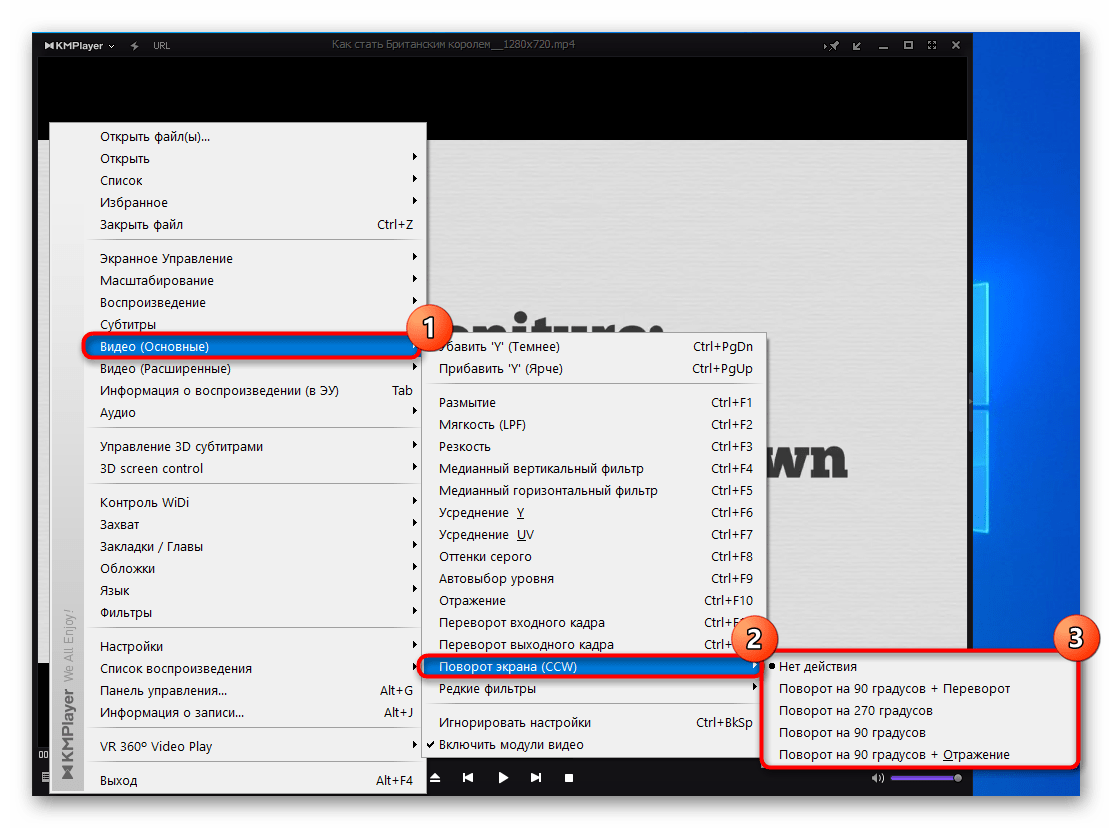The height and width of the screenshot is (828, 1112).
Task: Click 'Прибавить Y (Ярче)' entry
Action: coord(593,369)
